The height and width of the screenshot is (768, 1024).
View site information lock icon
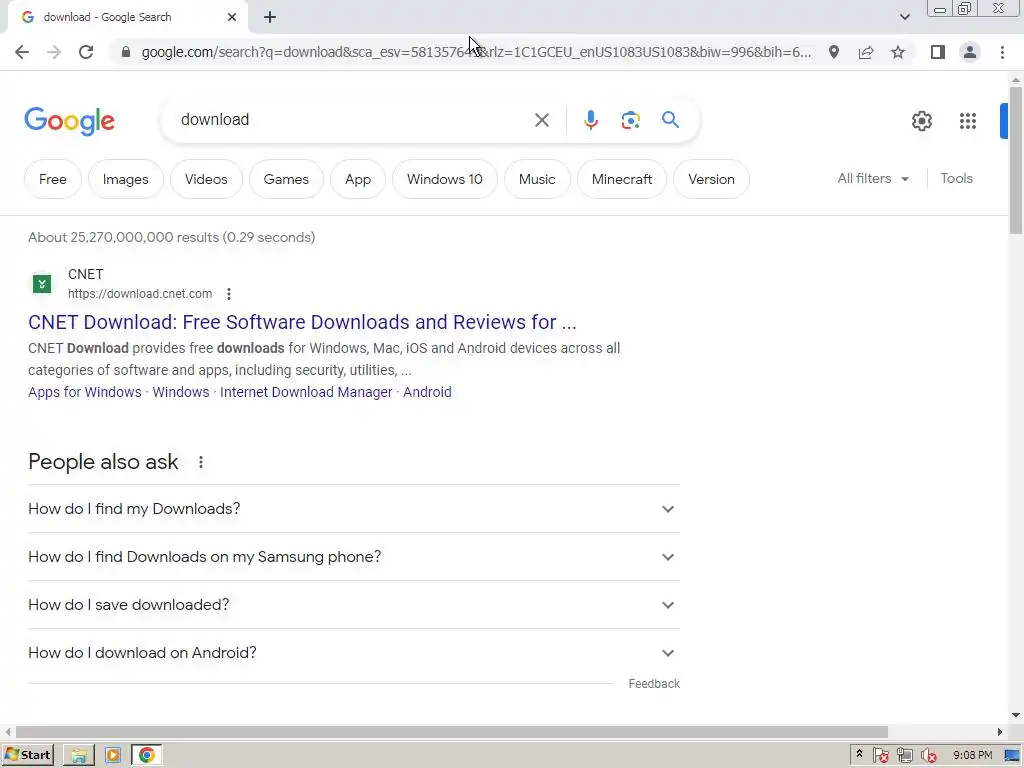tap(126, 52)
